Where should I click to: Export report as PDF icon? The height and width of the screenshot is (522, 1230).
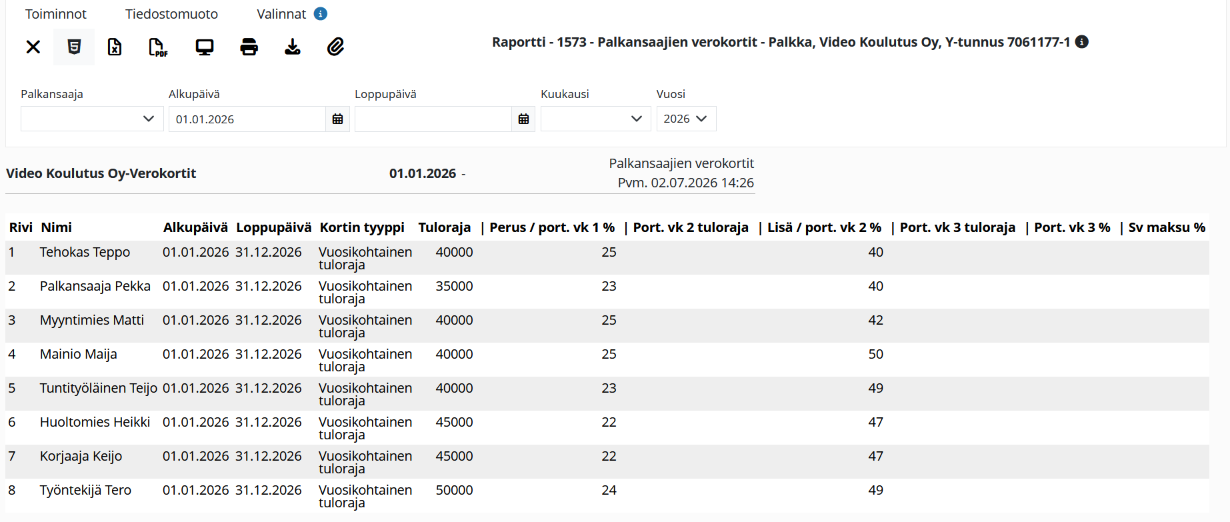pyautogui.click(x=158, y=47)
